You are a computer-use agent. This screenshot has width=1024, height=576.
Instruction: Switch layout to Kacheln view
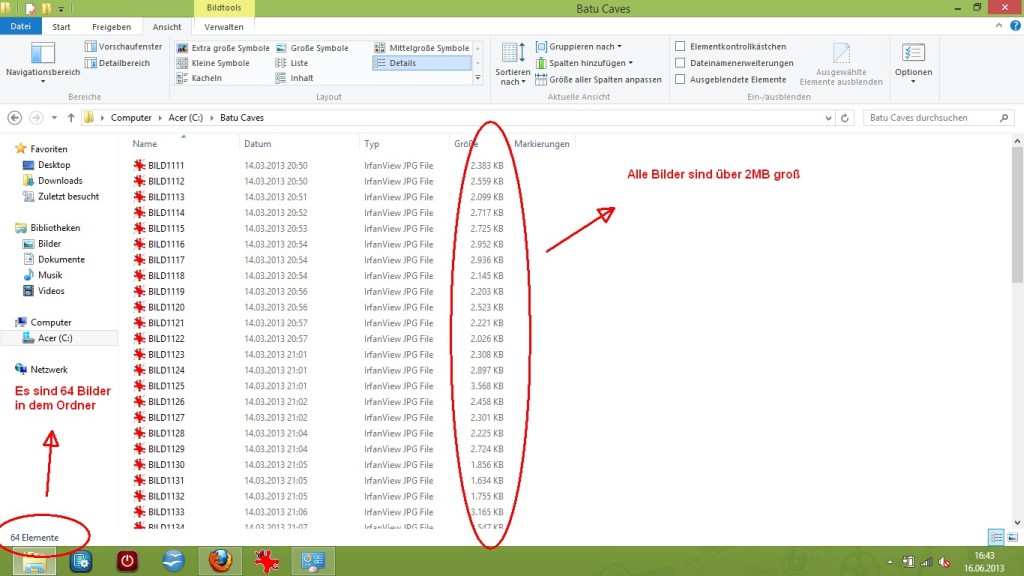182,78
